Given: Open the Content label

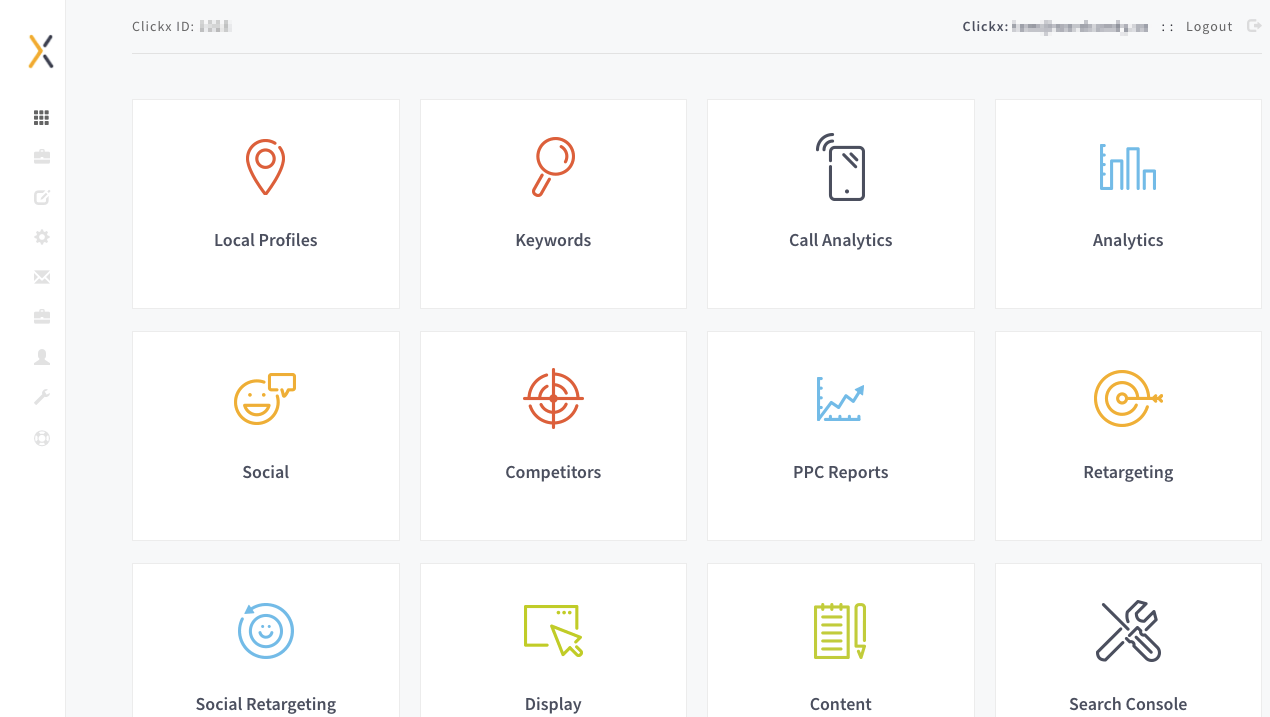Looking at the screenshot, I should point(840,704).
